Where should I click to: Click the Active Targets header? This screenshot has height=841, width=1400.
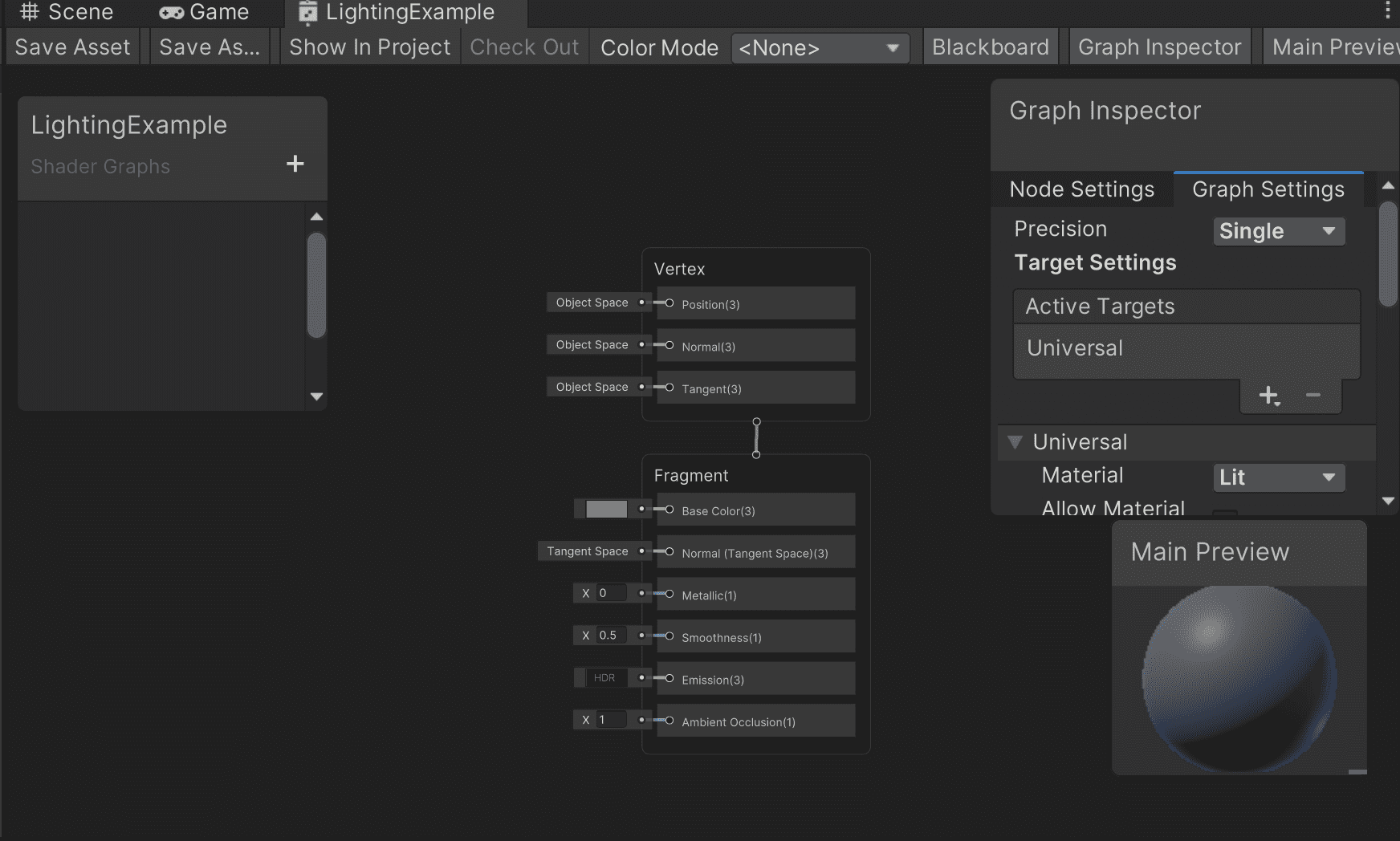(1186, 307)
